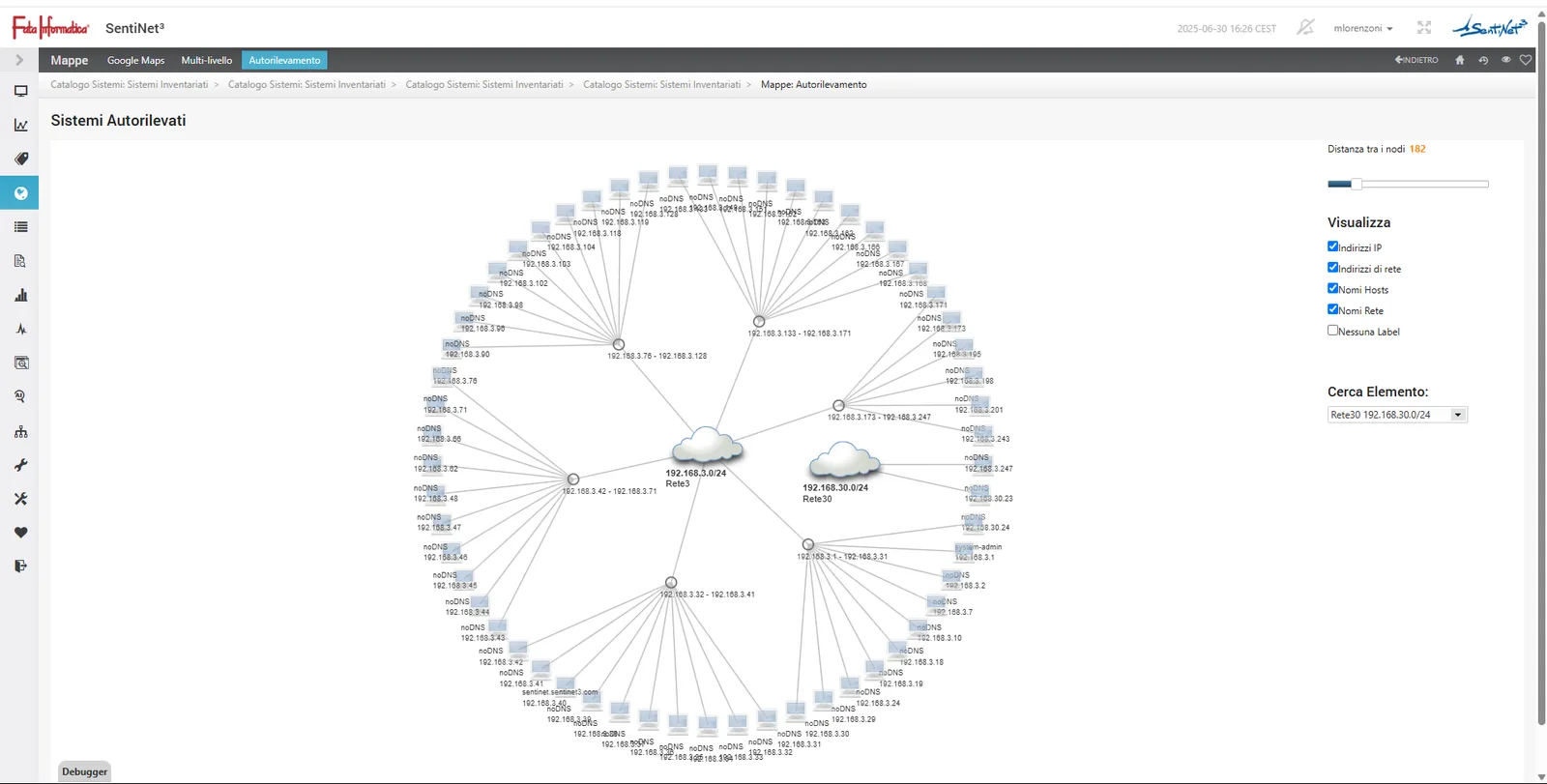Open the monitor icon in the sidebar
Viewport: 1547px width, 784px height.
(20, 91)
